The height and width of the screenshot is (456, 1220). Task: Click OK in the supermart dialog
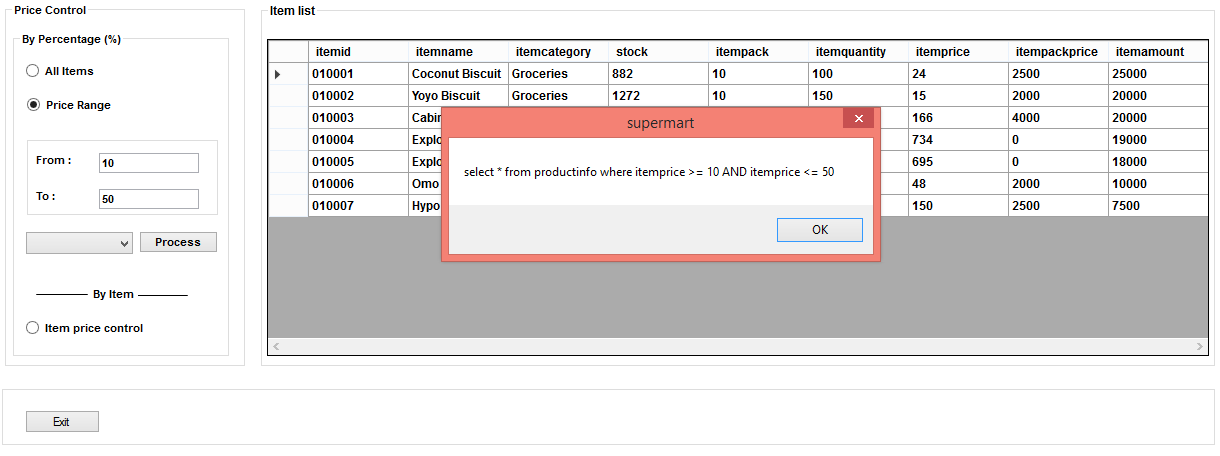click(819, 230)
